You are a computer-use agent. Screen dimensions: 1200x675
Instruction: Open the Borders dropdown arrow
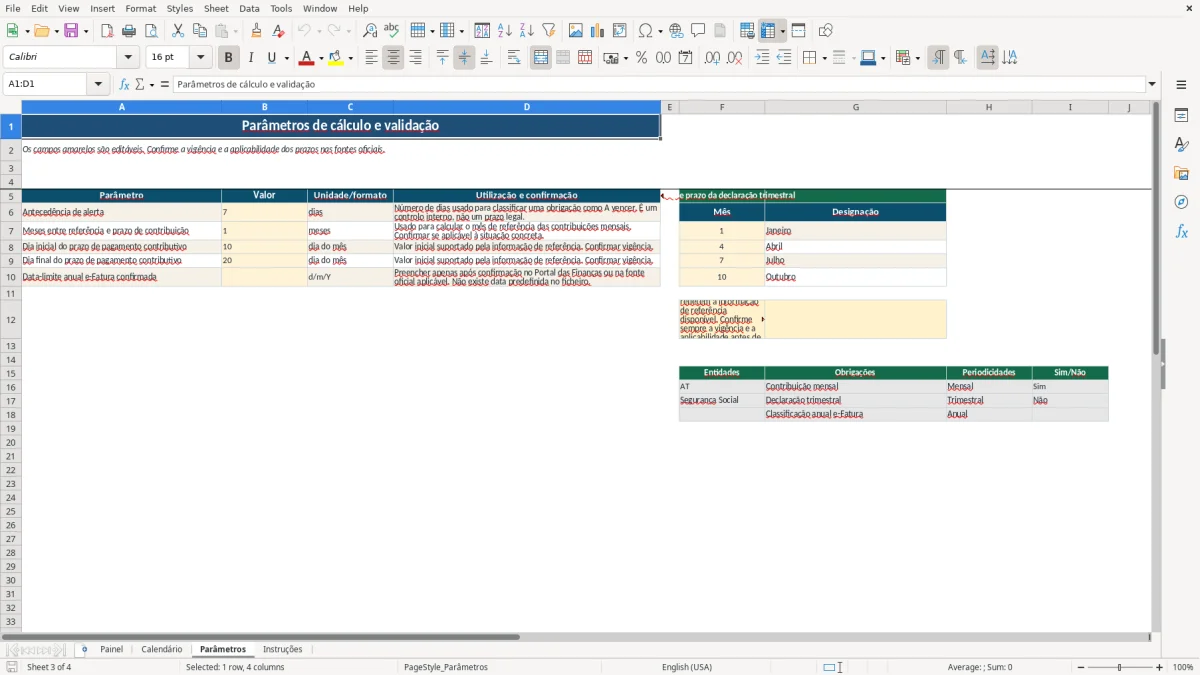pos(824,58)
